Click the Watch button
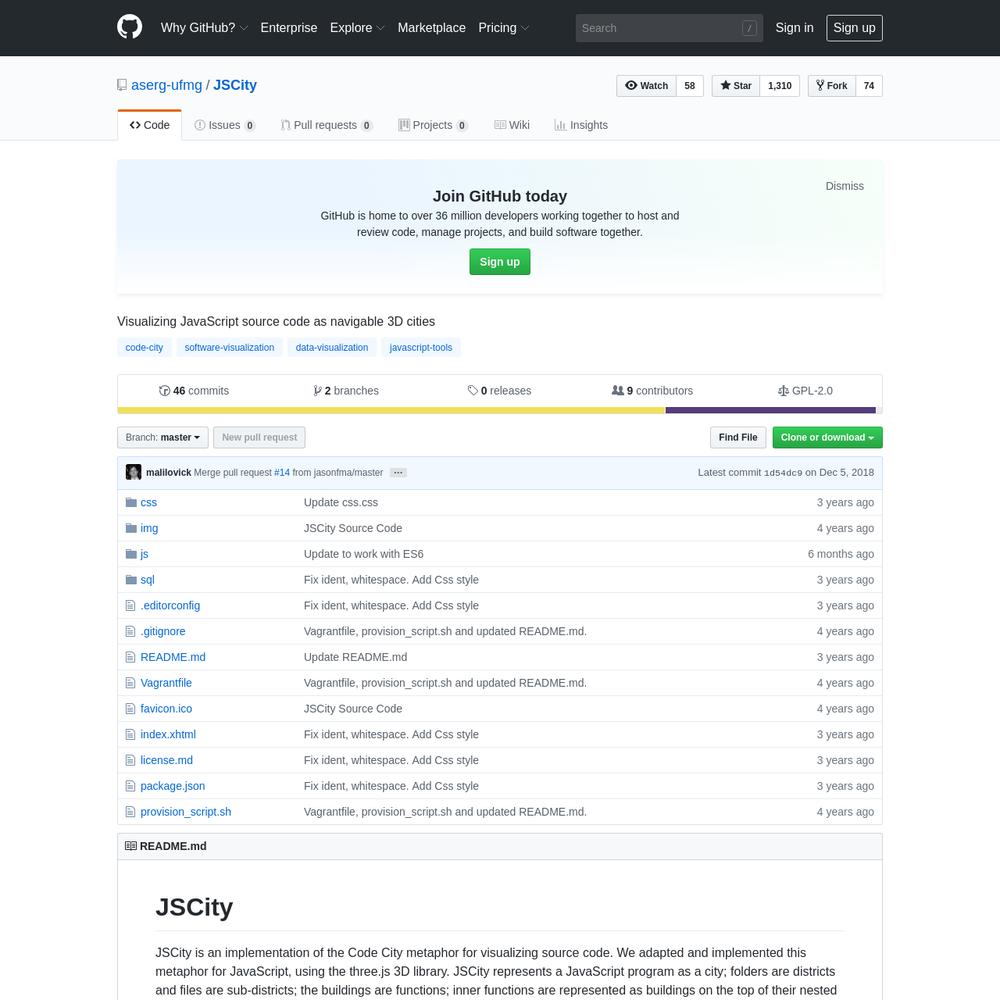The height and width of the screenshot is (1000, 1000). pos(647,85)
